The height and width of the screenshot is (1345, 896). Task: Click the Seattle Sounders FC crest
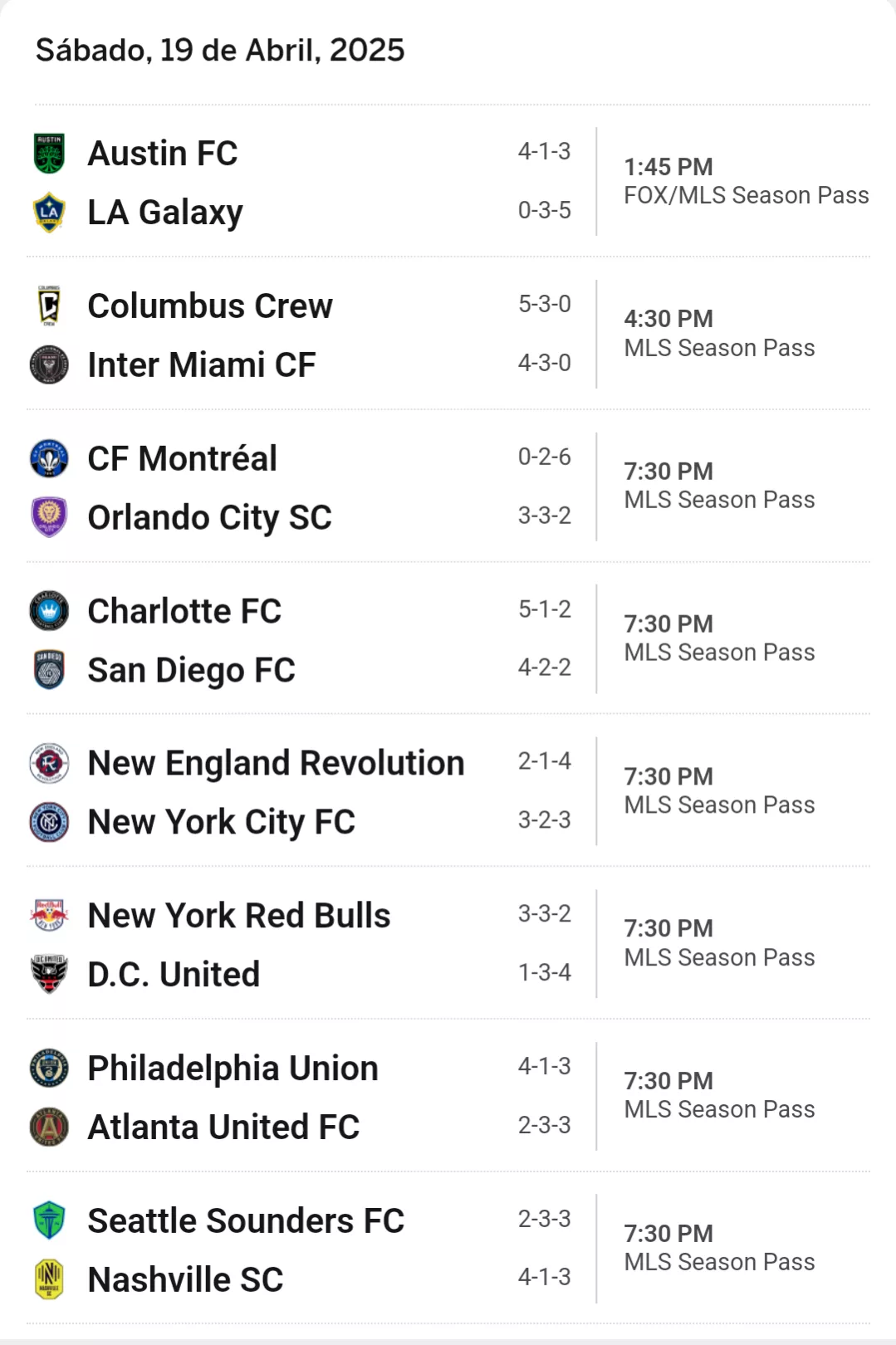pyautogui.click(x=49, y=1220)
